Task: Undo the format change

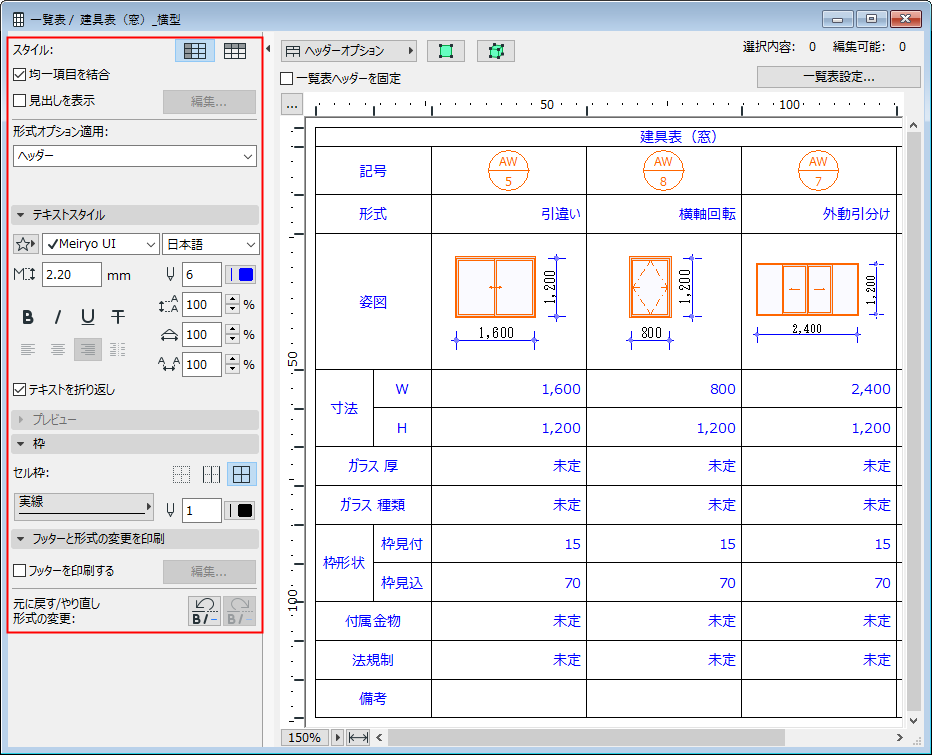Action: pos(204,611)
